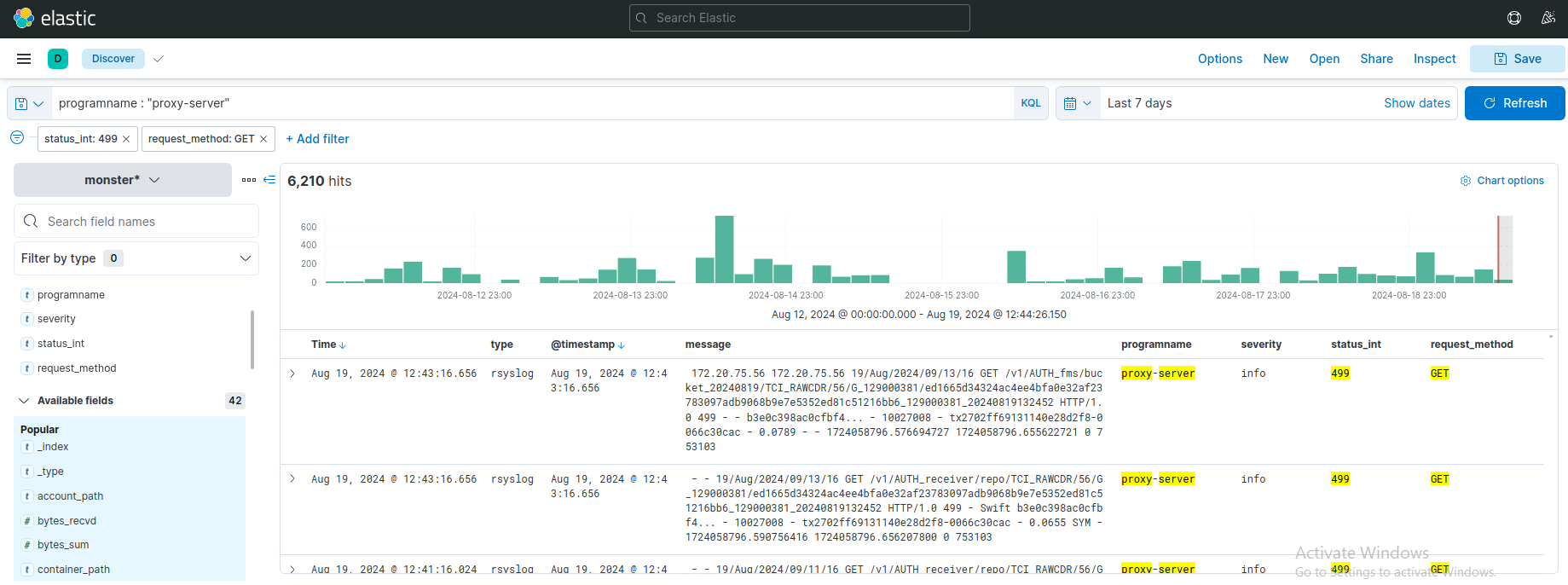Viewport: 1568px width, 585px height.
Task: Open index pattern options ellipsis
Action: 249,180
